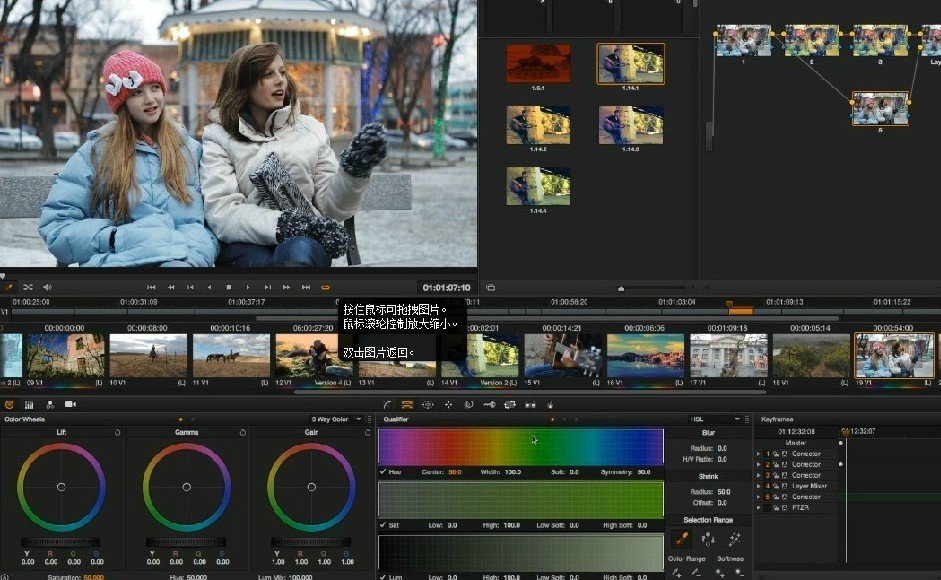Select clip 11 V1 with horses thumbnail
The image size is (941, 580).
pyautogui.click(x=231, y=355)
